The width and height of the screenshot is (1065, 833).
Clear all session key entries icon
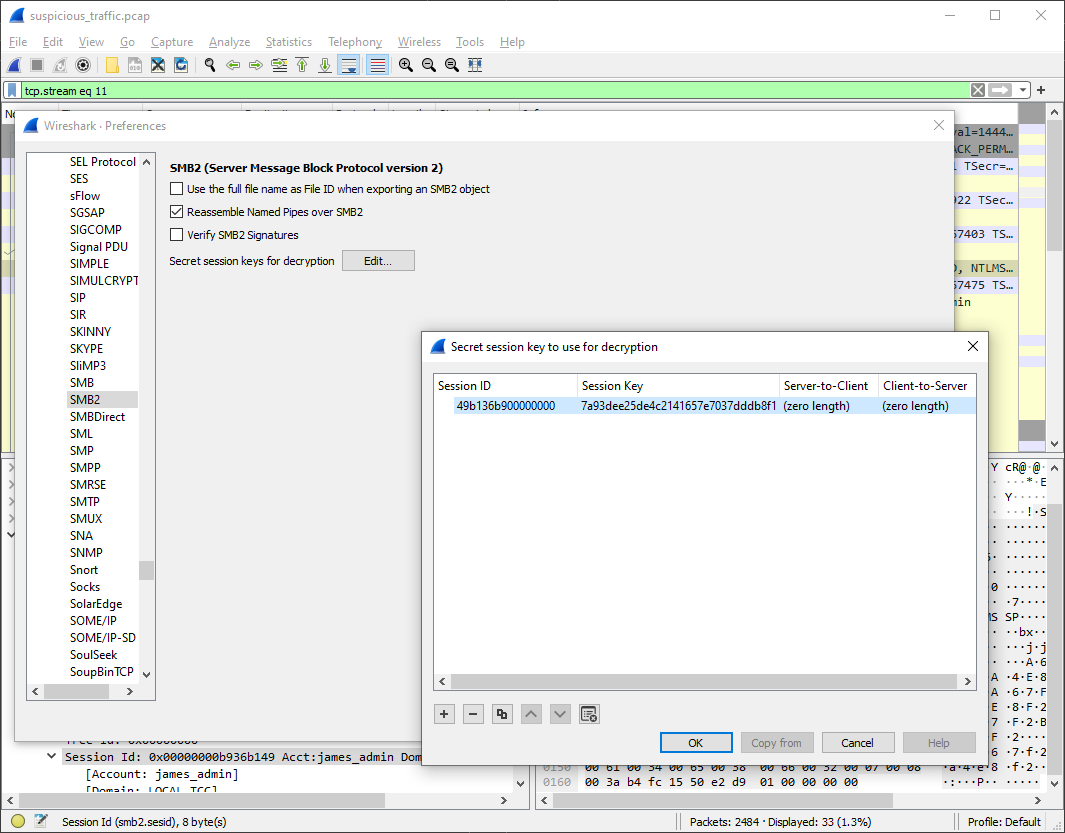[589, 714]
